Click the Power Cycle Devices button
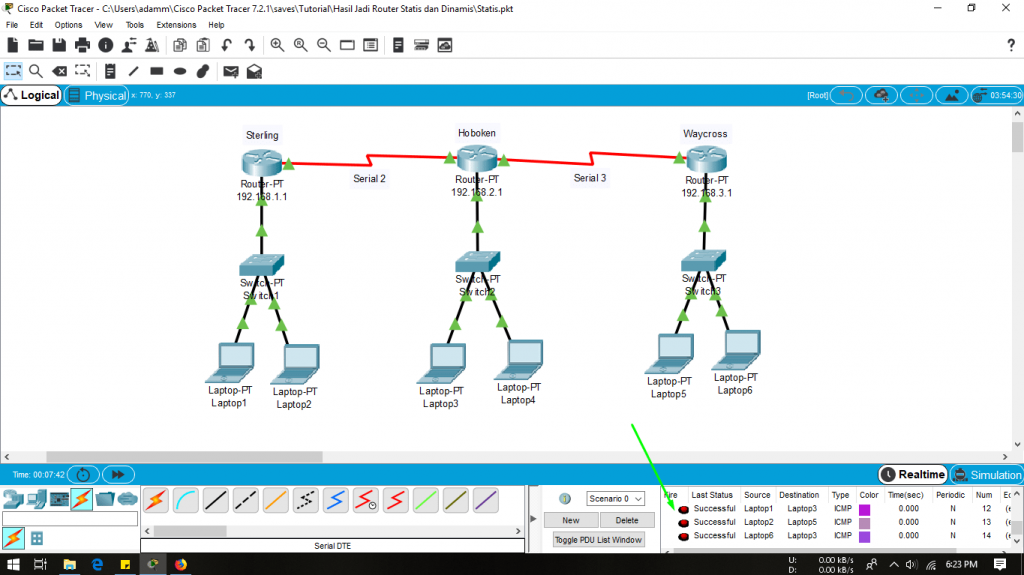This screenshot has height=575, width=1024. pyautogui.click(x=83, y=474)
